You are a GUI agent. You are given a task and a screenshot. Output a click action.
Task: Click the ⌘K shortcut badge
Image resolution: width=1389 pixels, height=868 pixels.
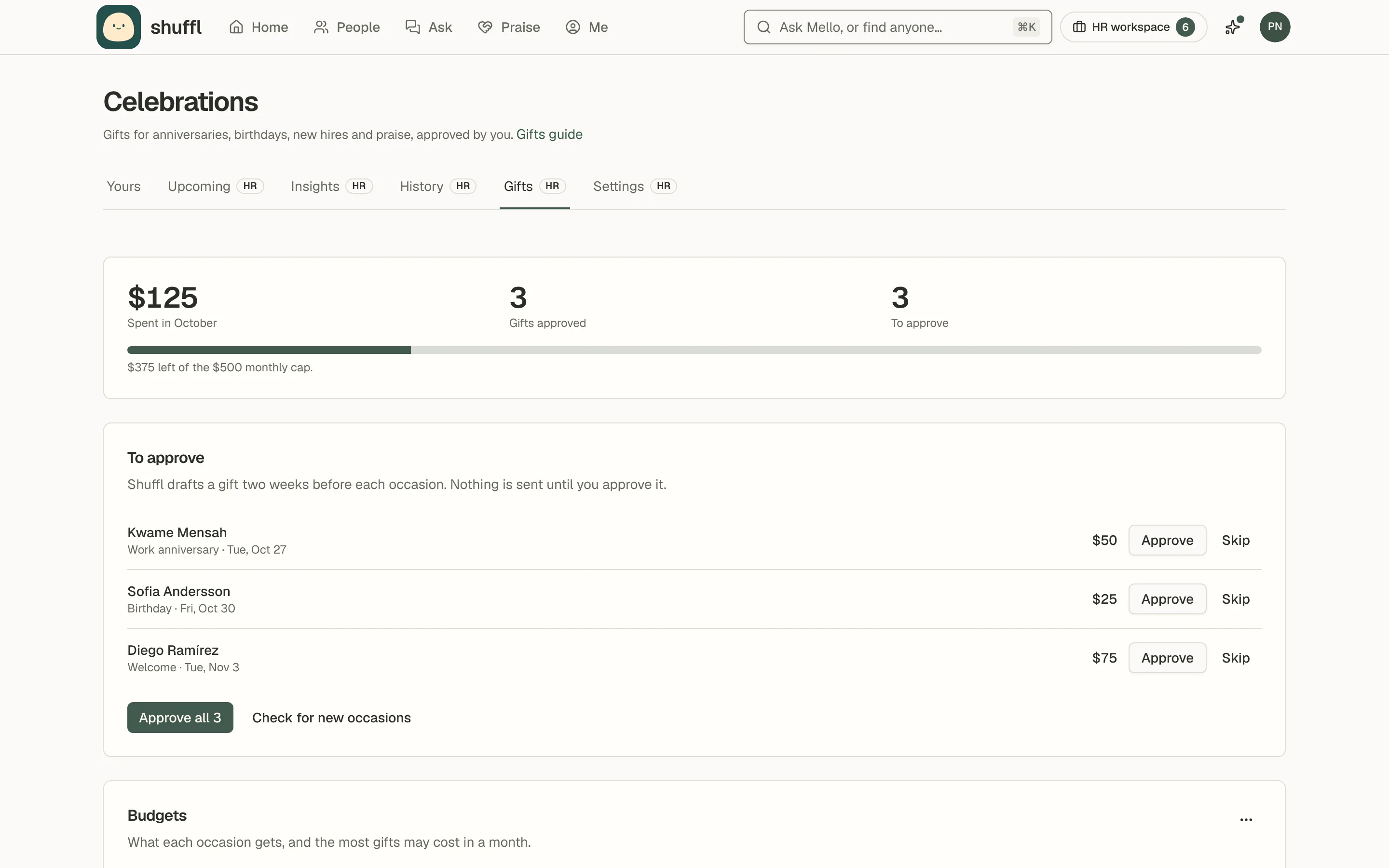click(1026, 27)
